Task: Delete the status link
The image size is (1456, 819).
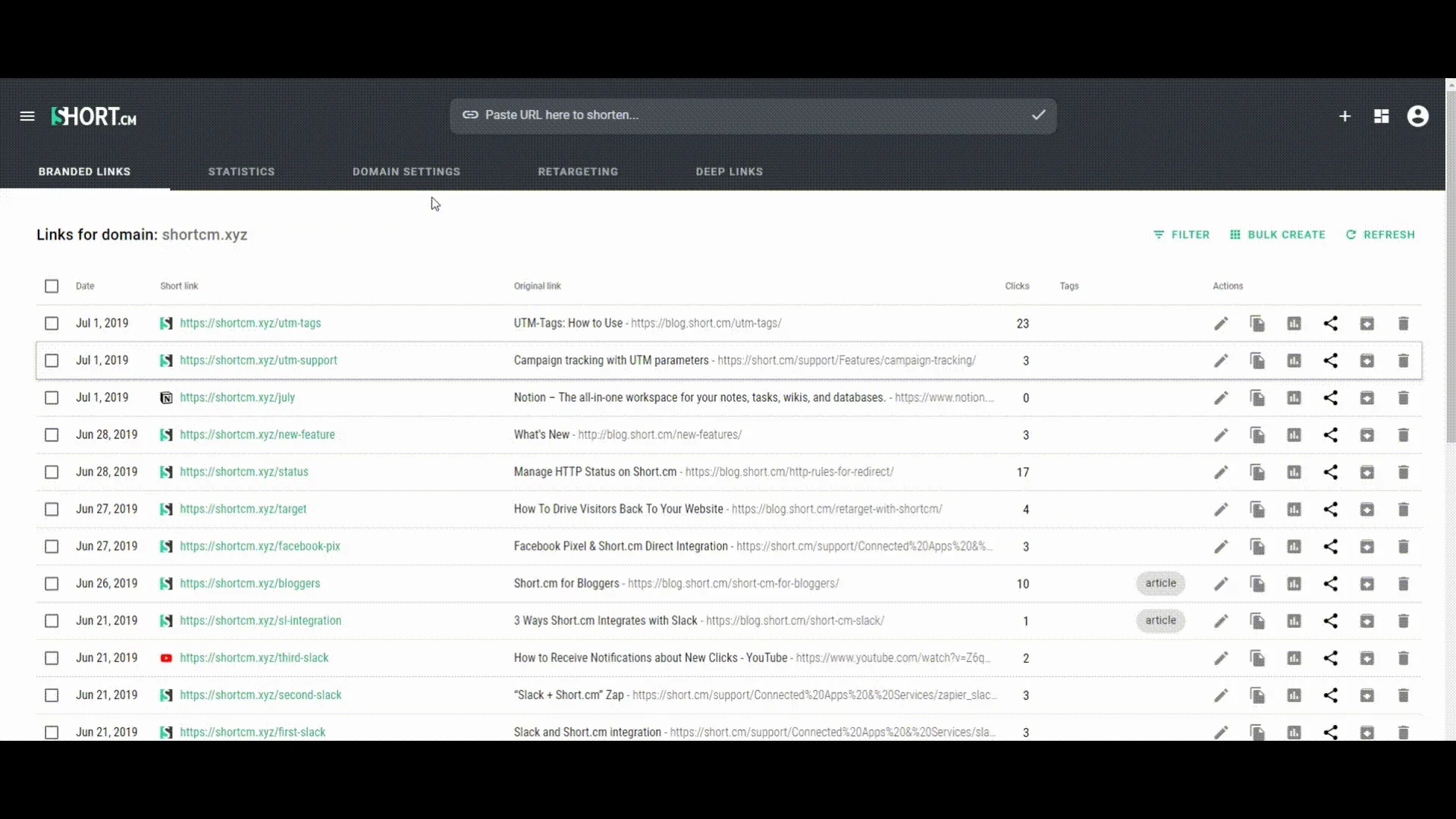Action: 1404,472
